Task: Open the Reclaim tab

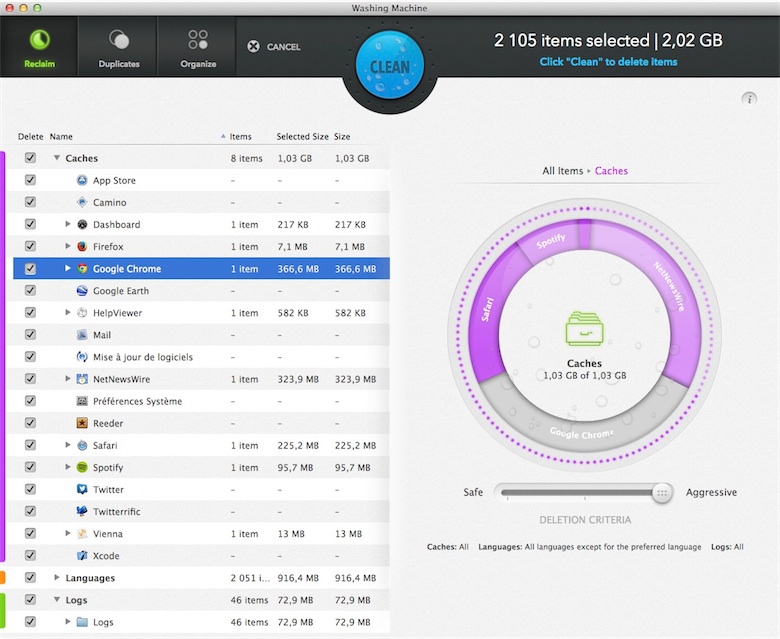Action: [39, 47]
